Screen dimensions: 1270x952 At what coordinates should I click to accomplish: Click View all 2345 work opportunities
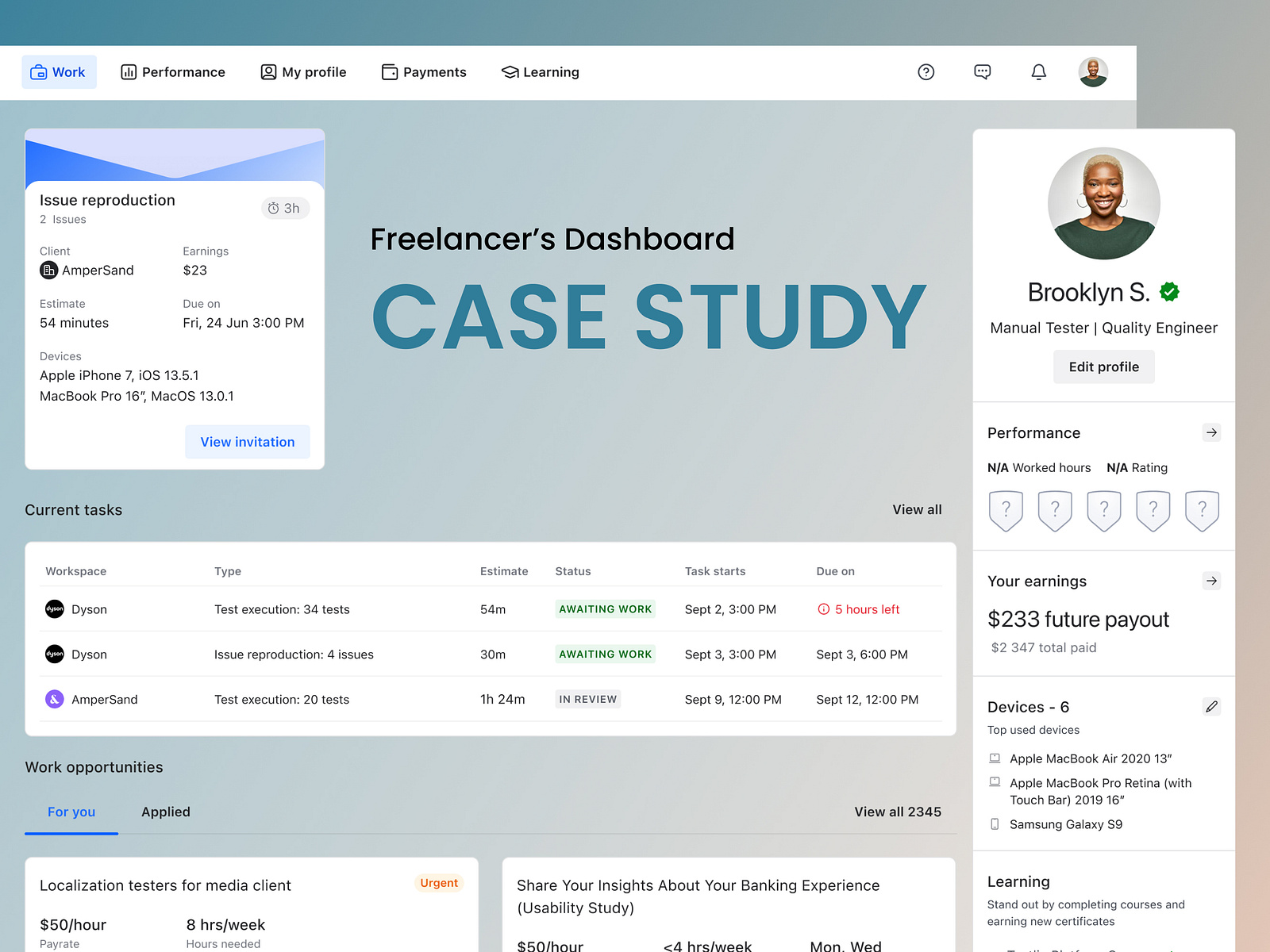(897, 812)
